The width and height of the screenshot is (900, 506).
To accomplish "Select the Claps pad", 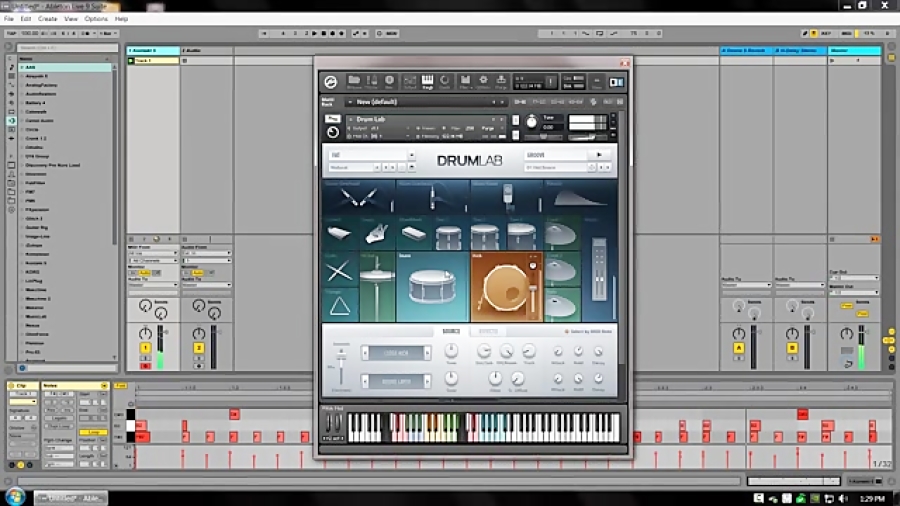I will pos(377,234).
